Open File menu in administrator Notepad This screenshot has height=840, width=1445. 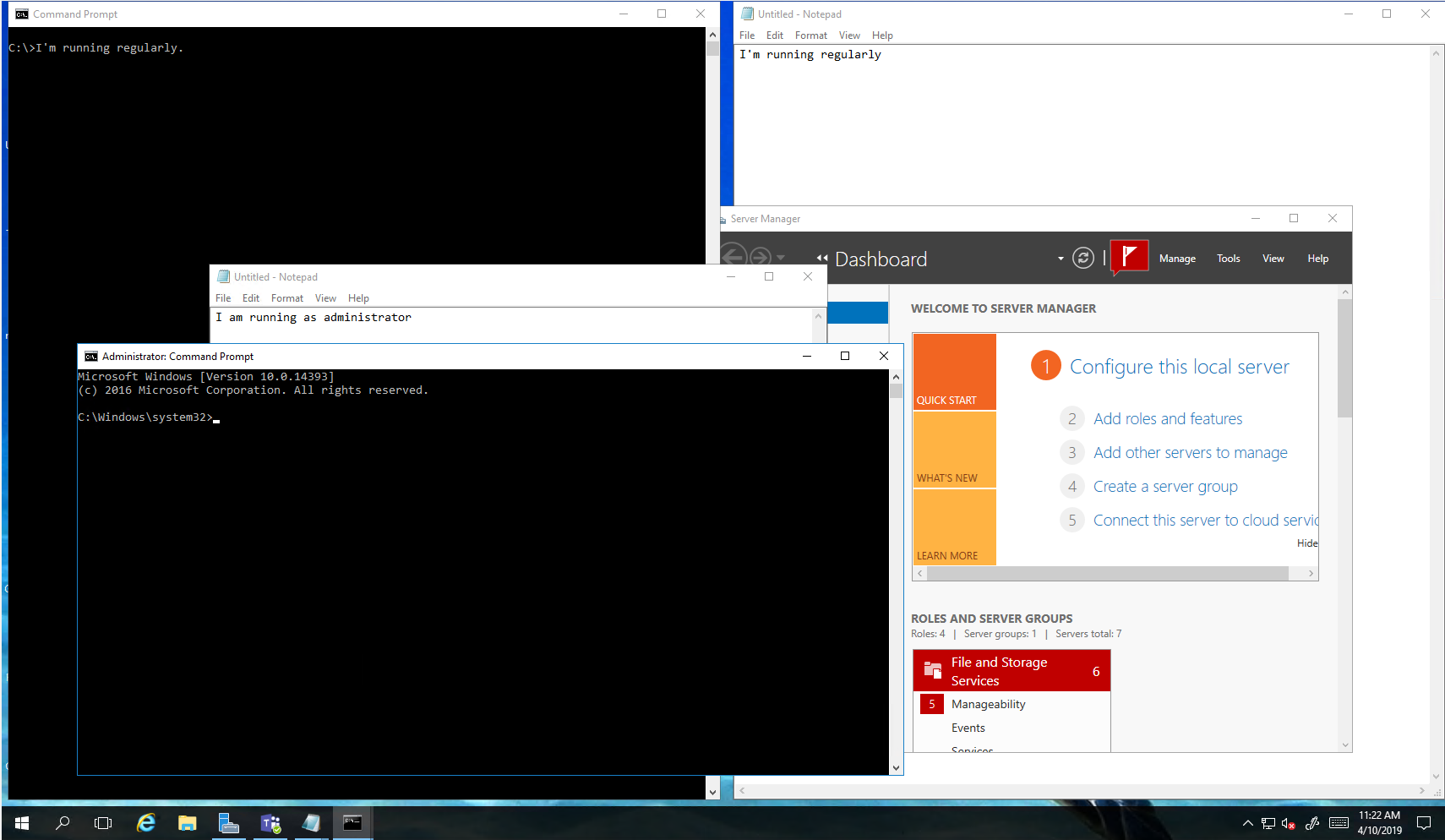click(223, 298)
